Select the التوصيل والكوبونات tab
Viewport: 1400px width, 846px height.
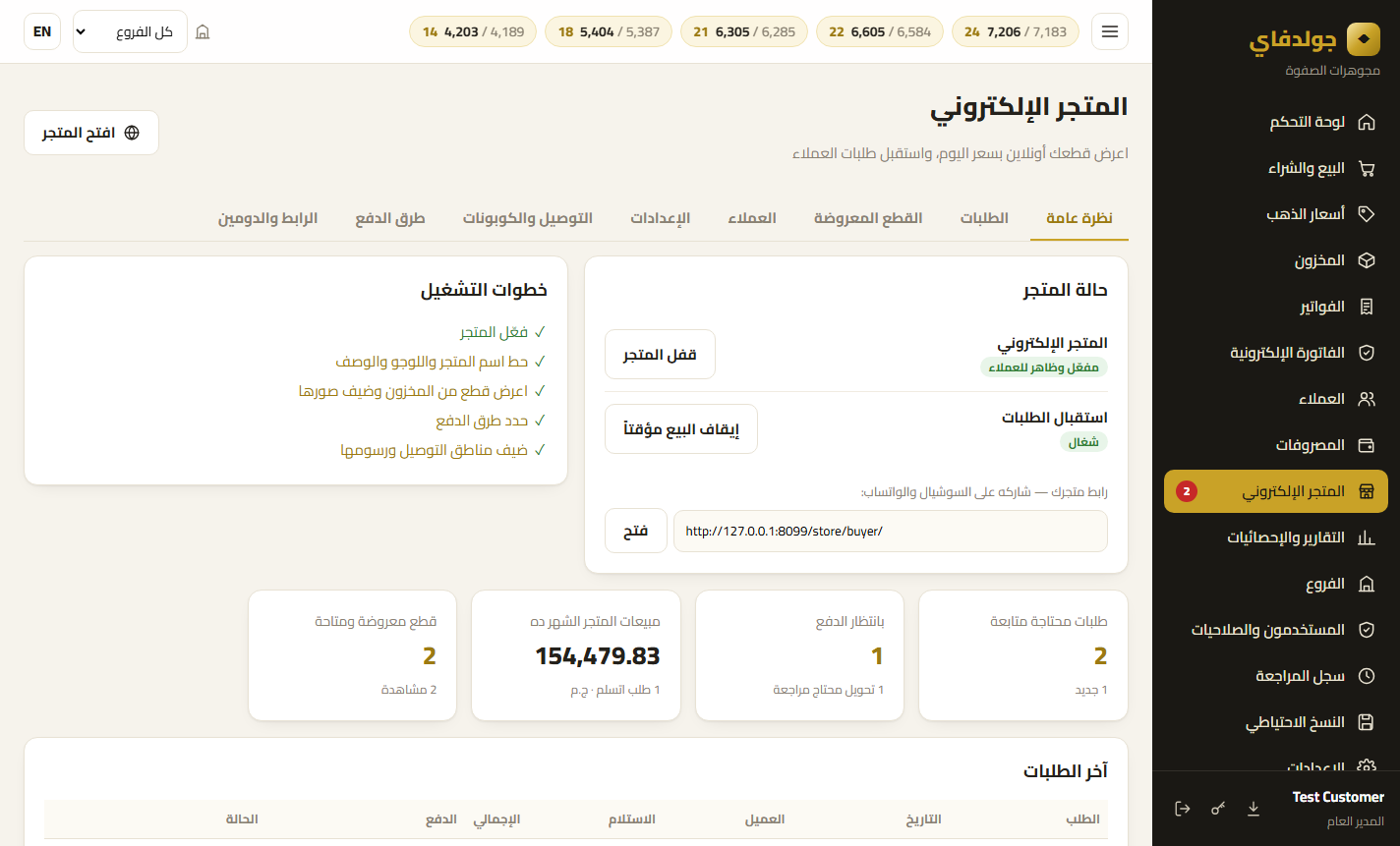[x=528, y=217]
